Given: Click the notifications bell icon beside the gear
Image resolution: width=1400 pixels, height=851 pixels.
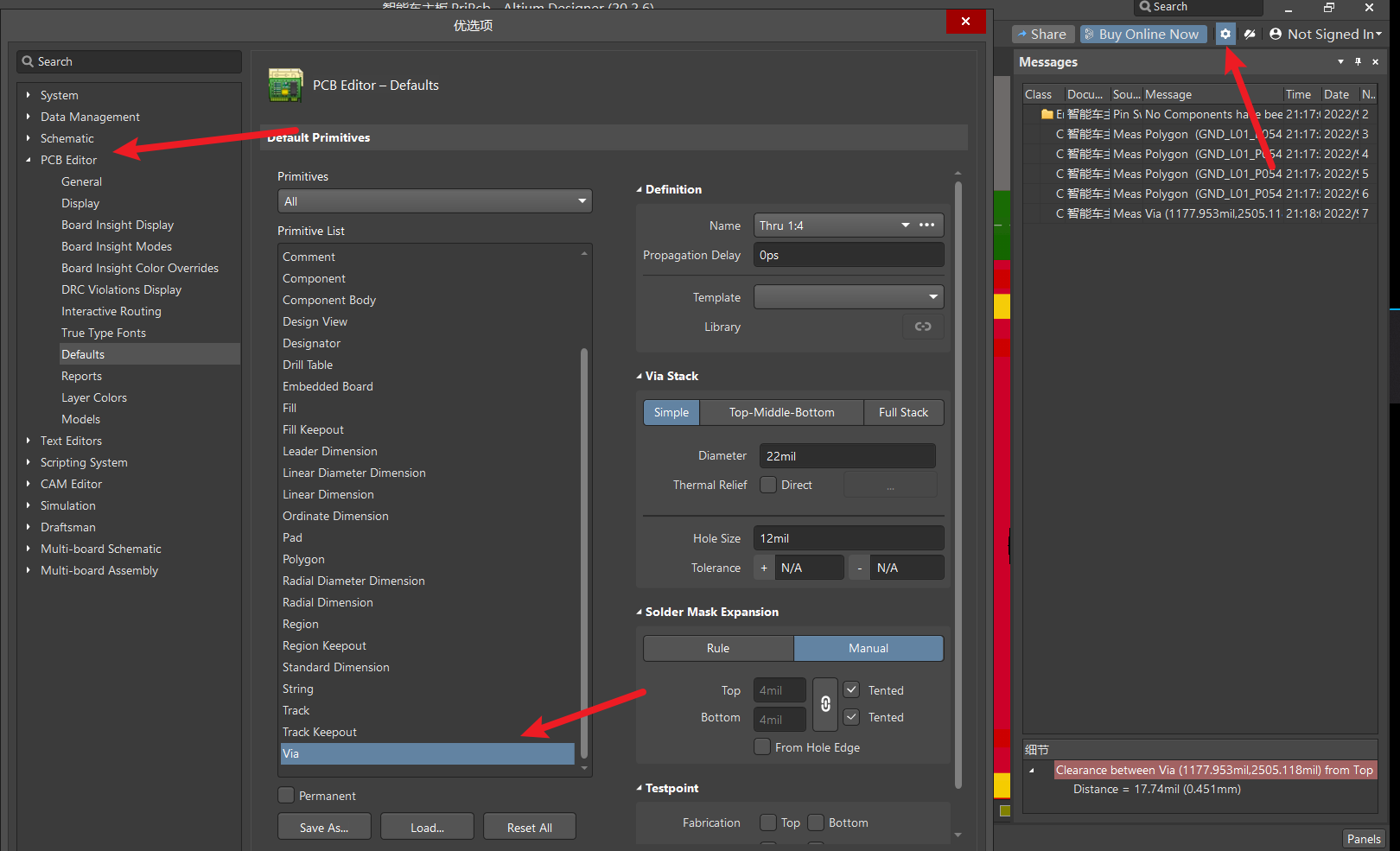Looking at the screenshot, I should pyautogui.click(x=1250, y=34).
